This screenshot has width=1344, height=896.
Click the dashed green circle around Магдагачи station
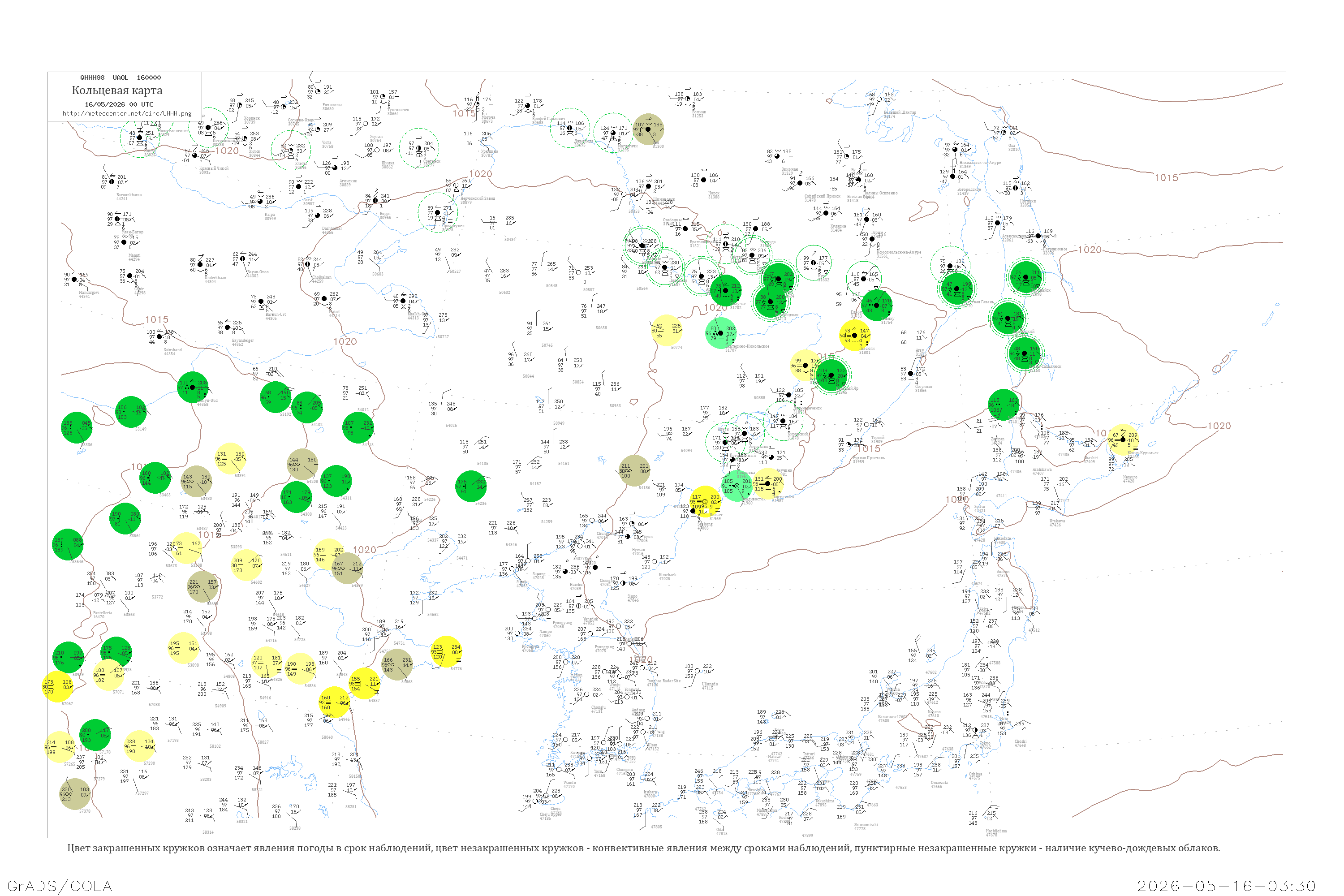[x=612, y=133]
